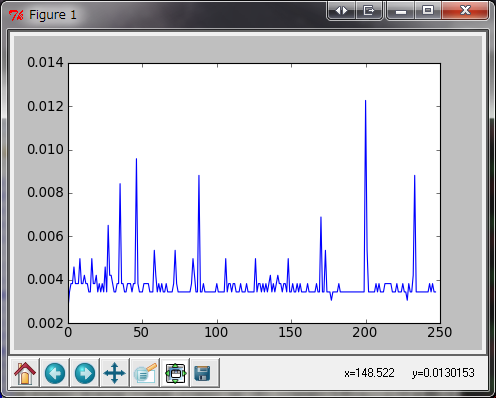Go forward to next view arrow
This screenshot has height=398, width=496.
[x=85, y=373]
